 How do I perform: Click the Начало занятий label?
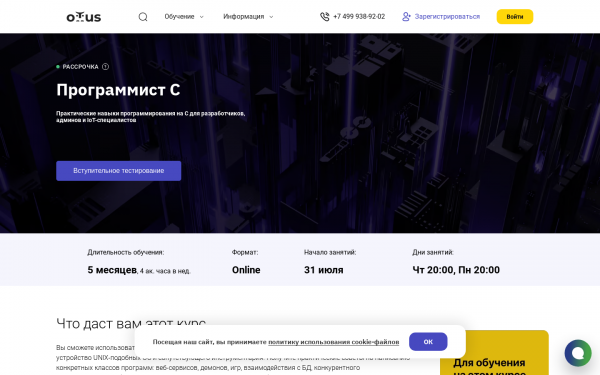pos(330,252)
